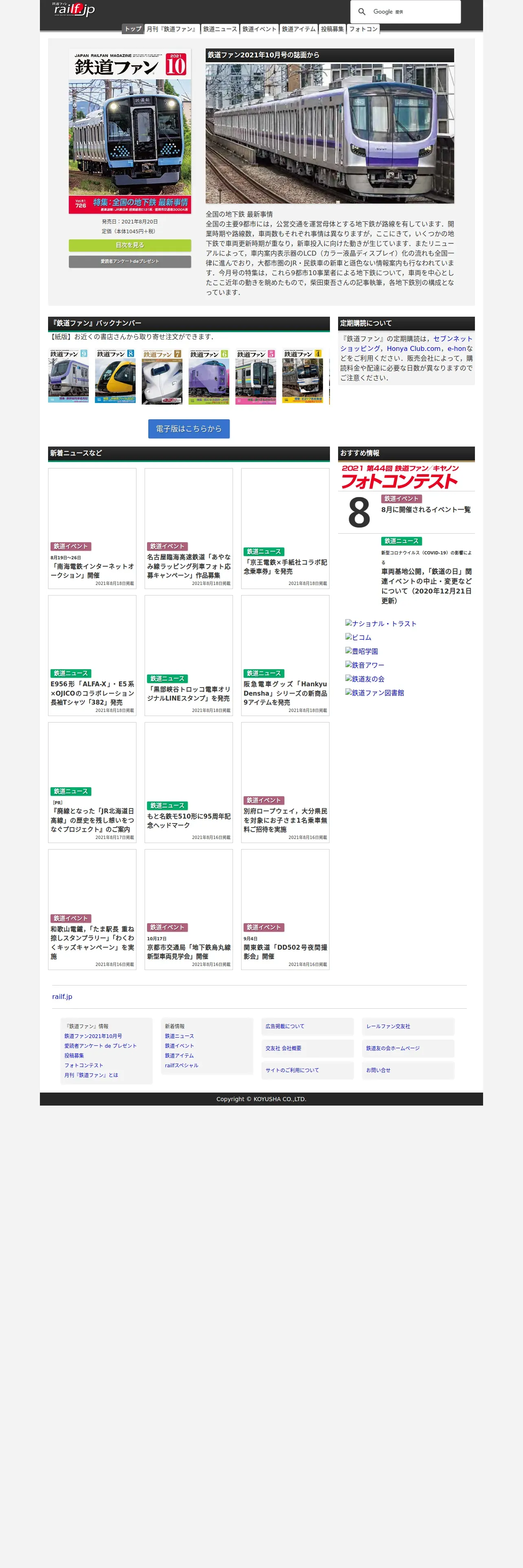Open the 月刊『鉄道ファン』 tab
The width and height of the screenshot is (523, 1568).
coord(172,28)
